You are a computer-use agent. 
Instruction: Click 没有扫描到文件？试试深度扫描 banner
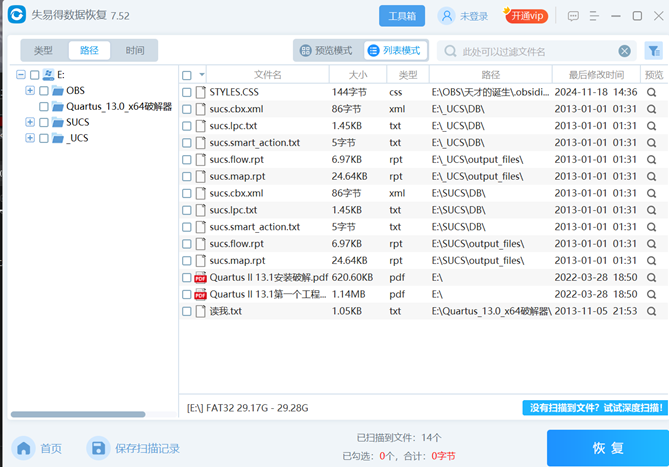click(596, 408)
